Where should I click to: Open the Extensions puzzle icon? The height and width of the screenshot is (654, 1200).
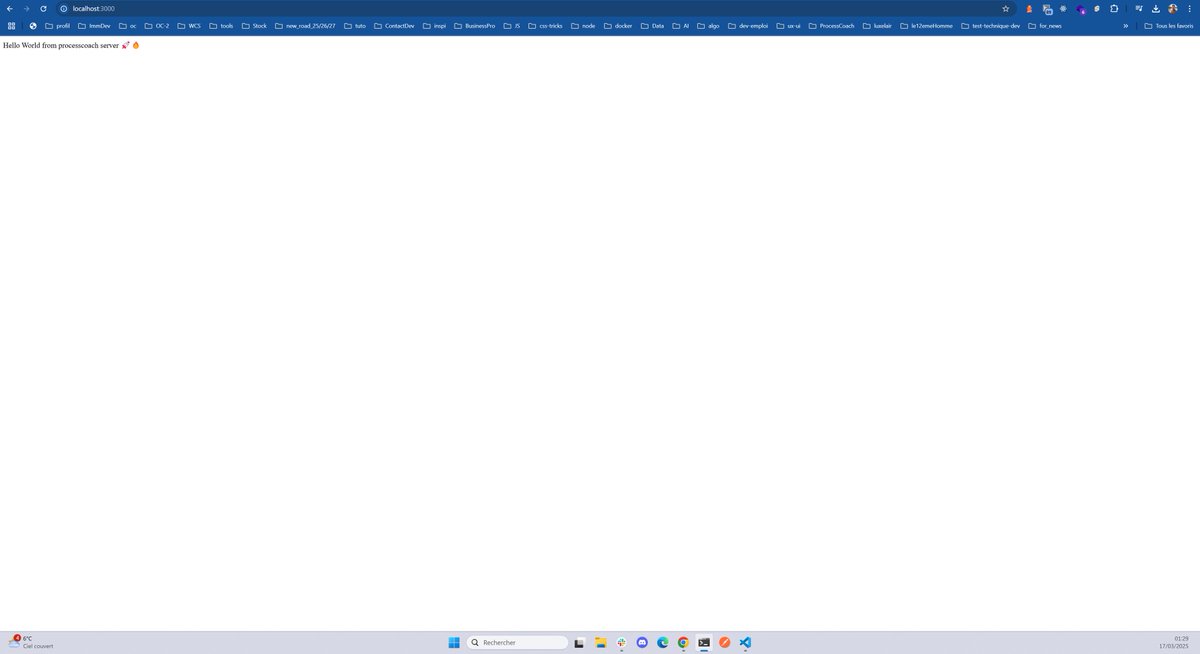click(1114, 8)
